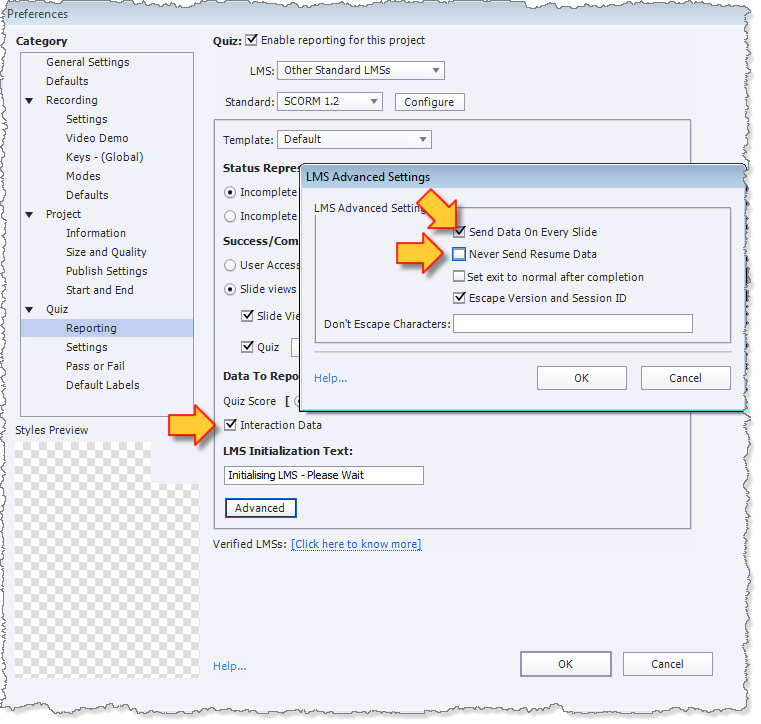Viewport: 761px width, 724px height.
Task: Select the first Incomplete radio button
Action: [230, 193]
